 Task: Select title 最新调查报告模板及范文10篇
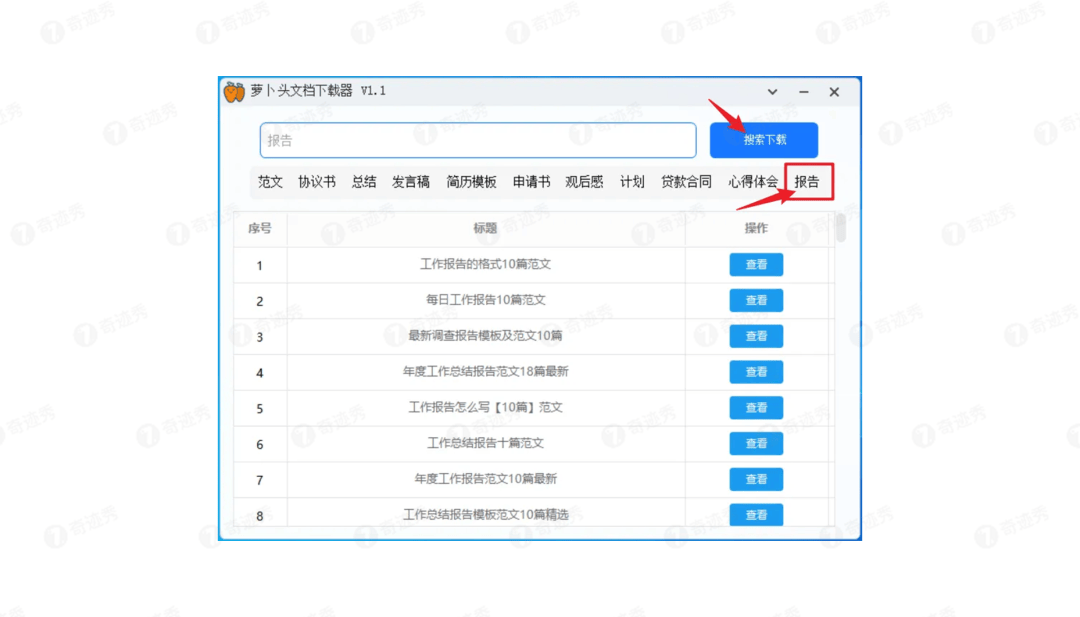coord(486,336)
